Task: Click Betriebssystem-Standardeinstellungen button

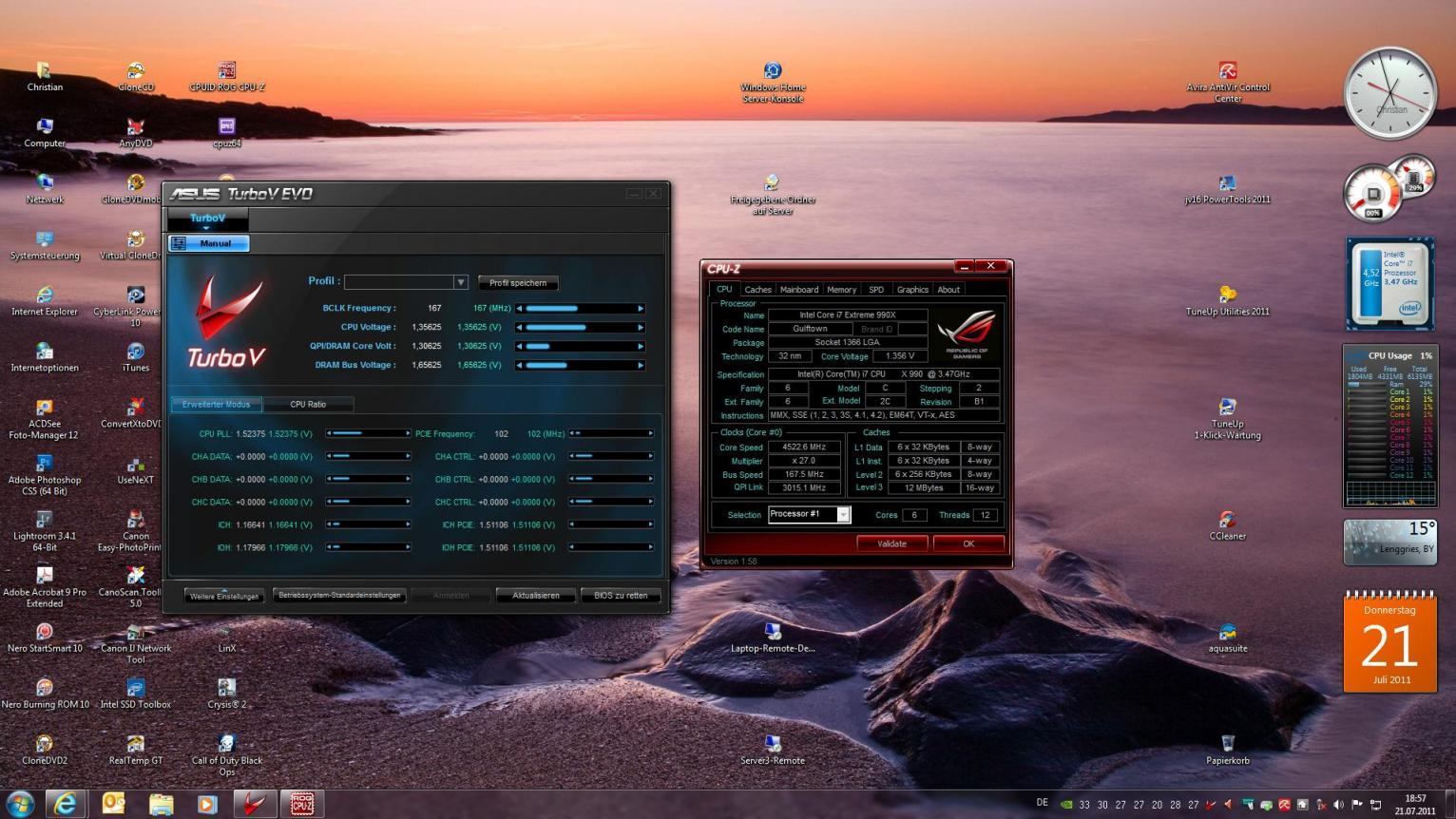Action: coord(339,596)
